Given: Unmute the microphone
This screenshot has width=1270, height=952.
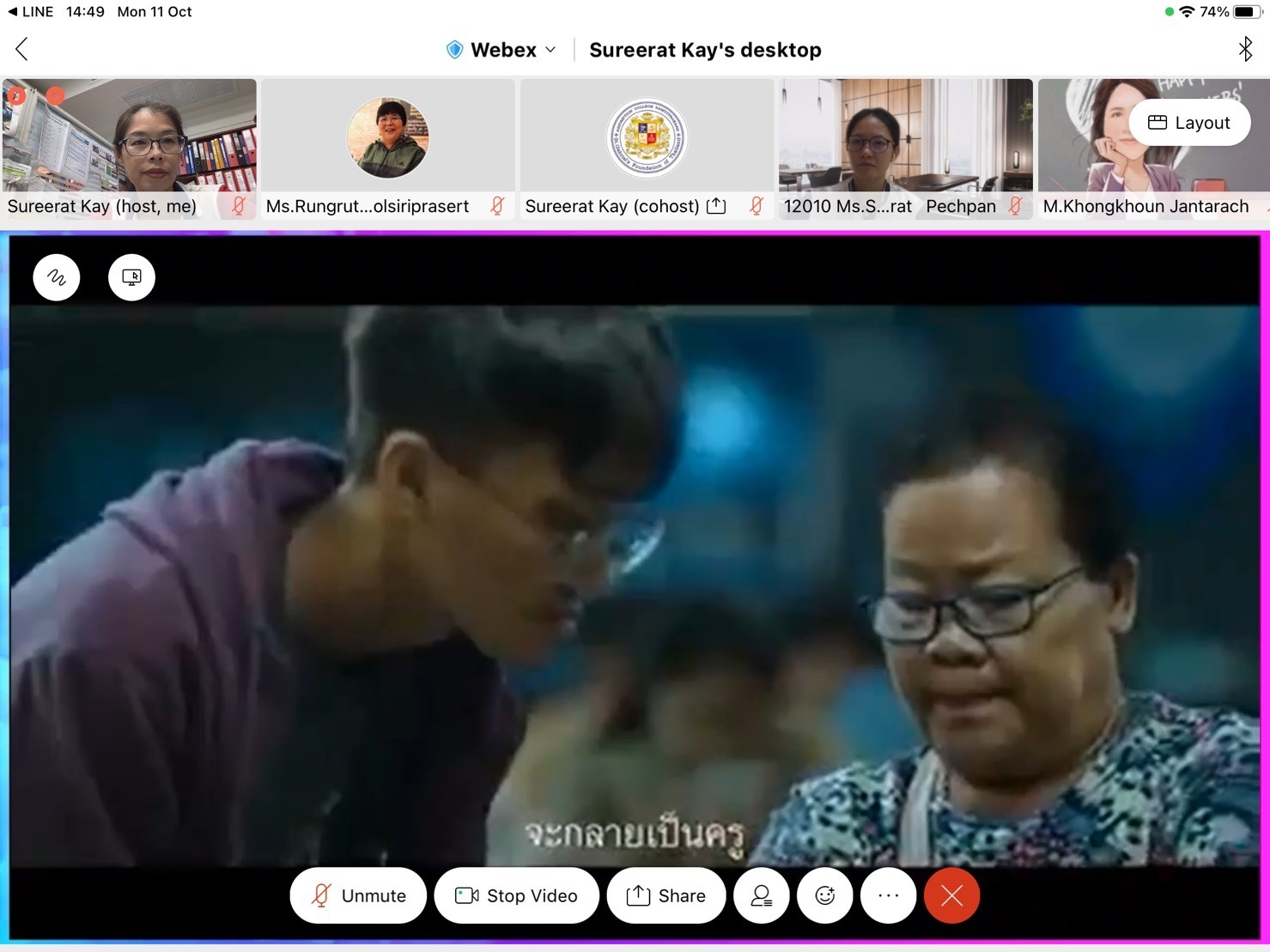Looking at the screenshot, I should (358, 895).
